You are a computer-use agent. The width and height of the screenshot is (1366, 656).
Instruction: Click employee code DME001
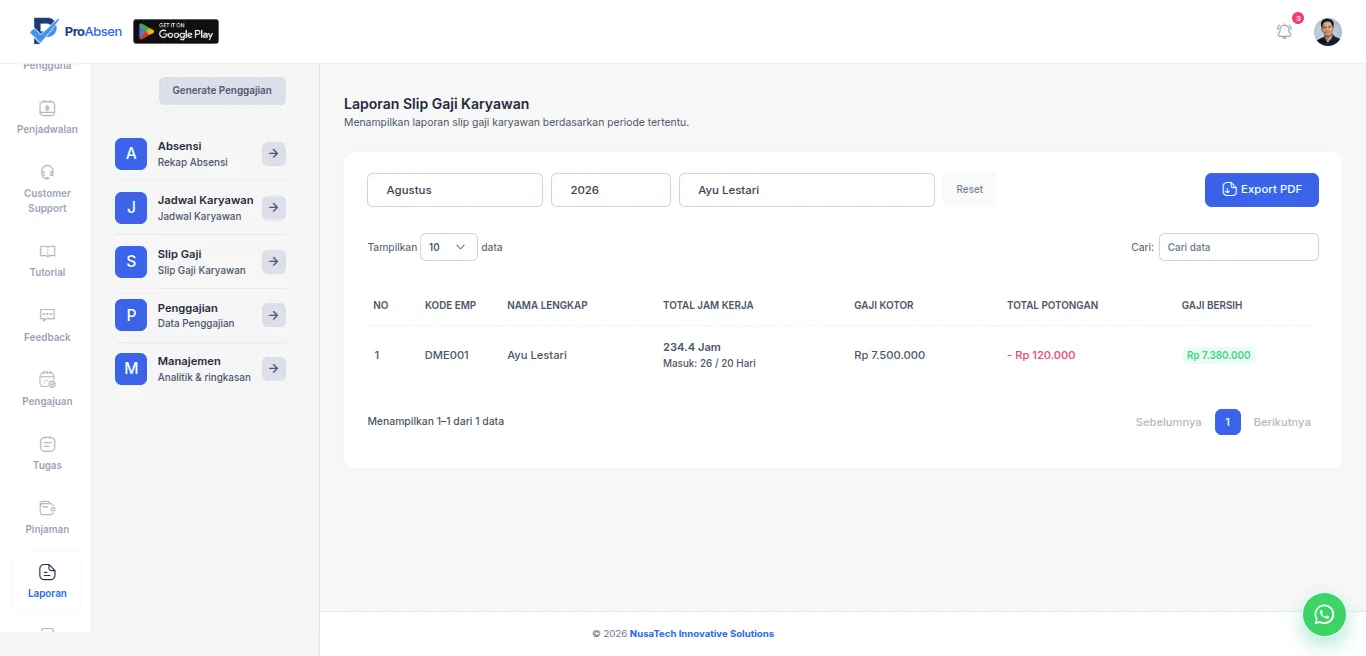[447, 355]
